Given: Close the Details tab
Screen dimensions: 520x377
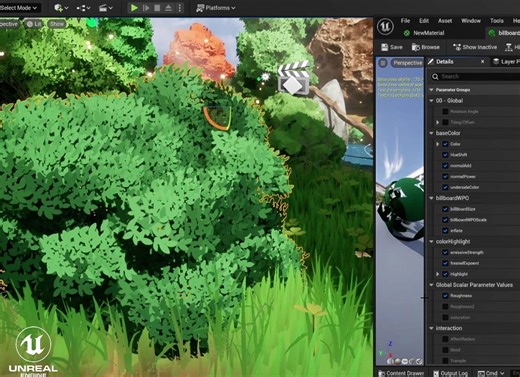Looking at the screenshot, I should pyautogui.click(x=482, y=62).
